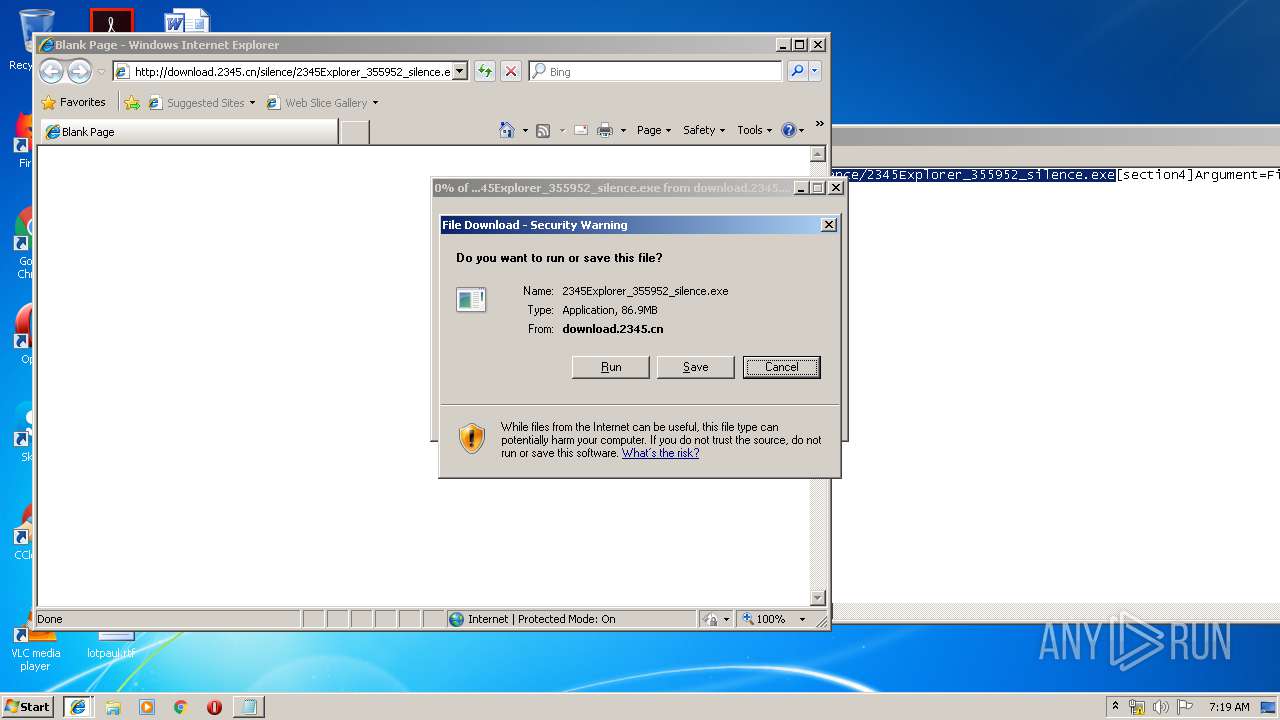
Task: Open the Page menu
Action: coord(654,130)
